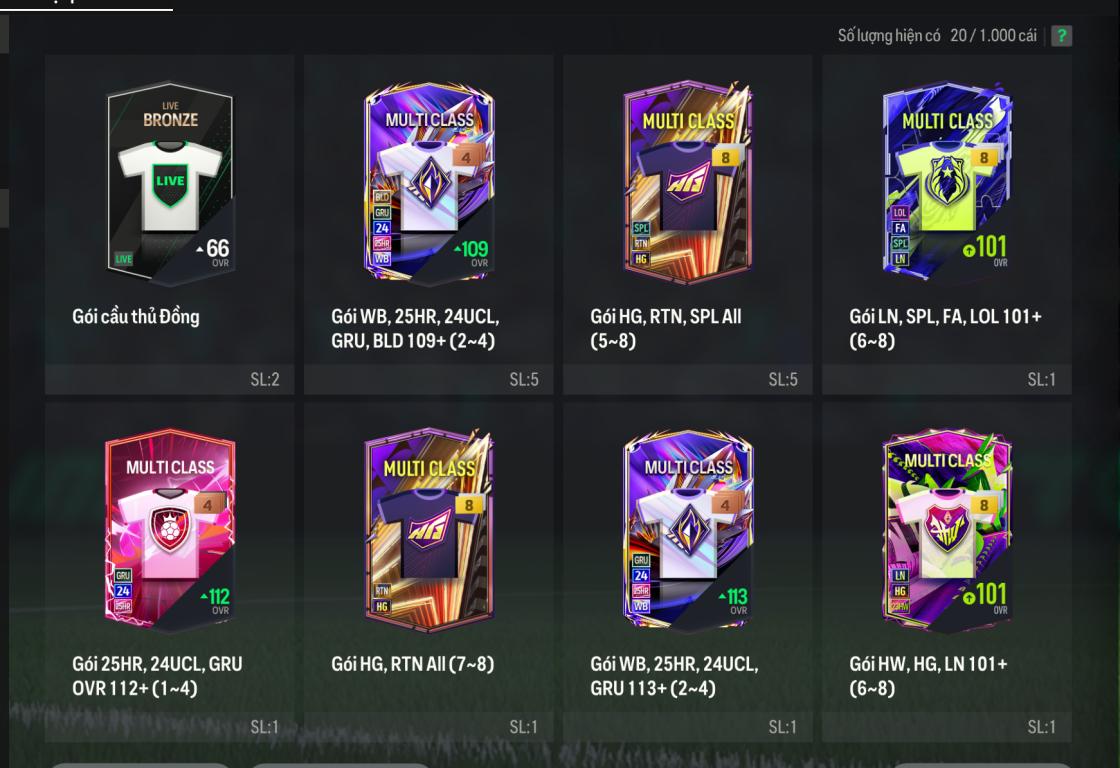1120x768 pixels.
Task: Select Gói WB, 25HR, 24UCL, GRU, BLD 109+ label
Action: (x=415, y=329)
